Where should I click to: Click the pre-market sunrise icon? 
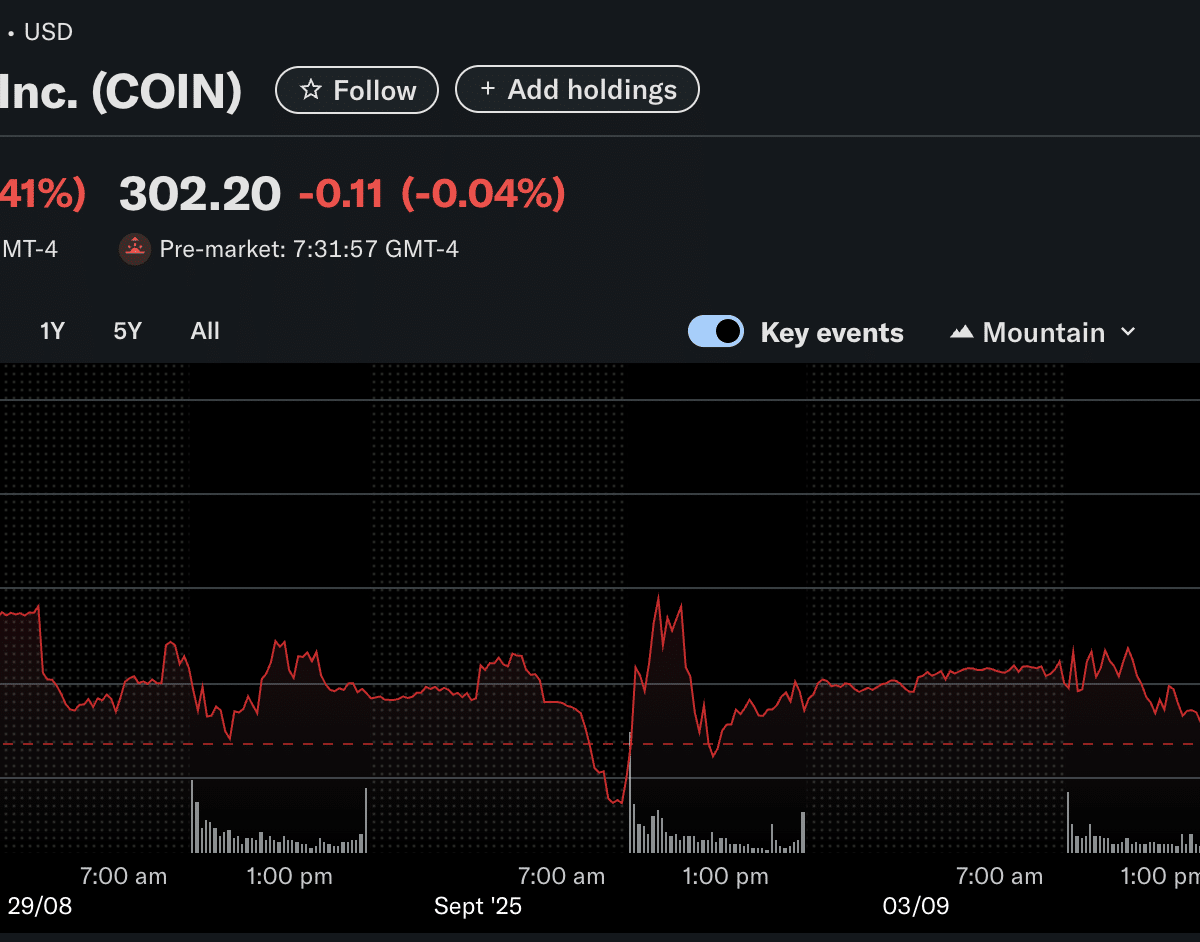(135, 248)
